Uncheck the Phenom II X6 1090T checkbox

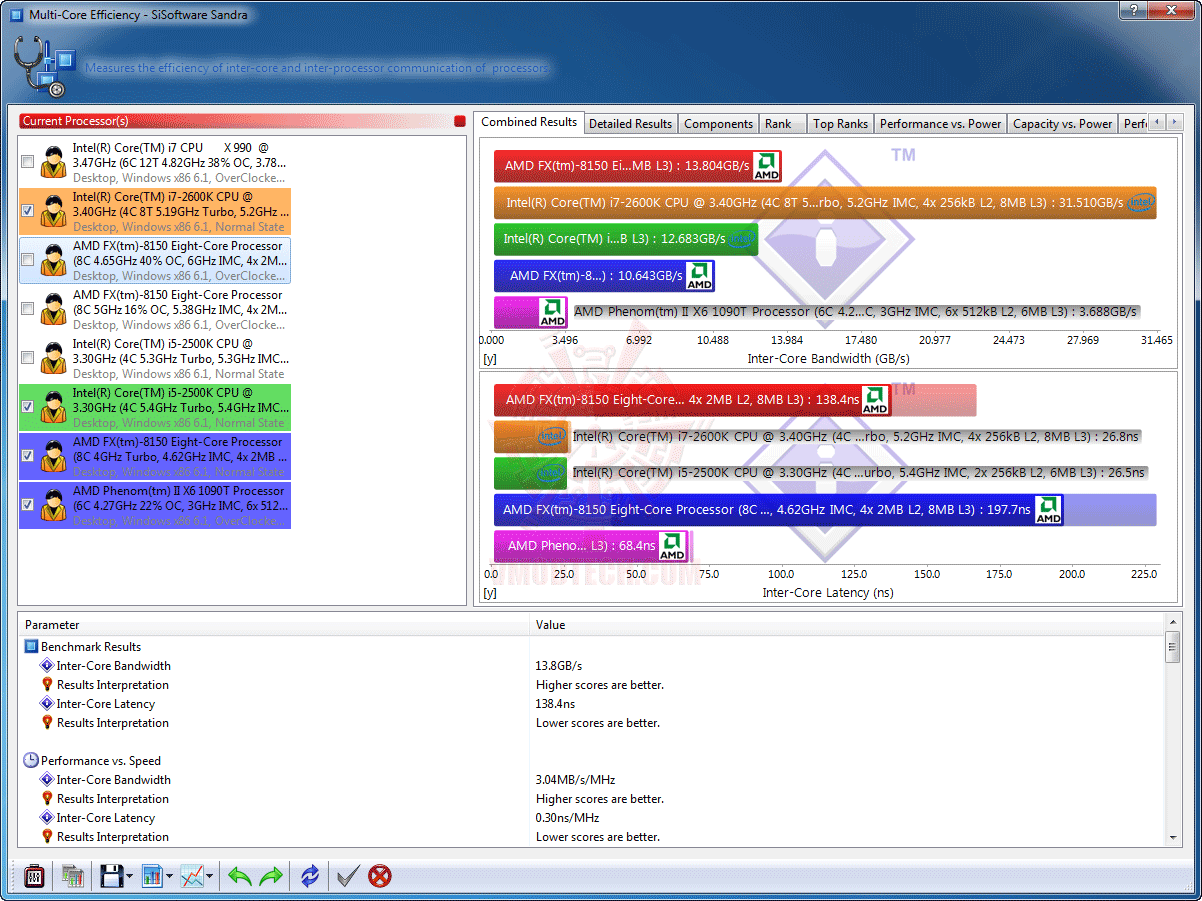(27, 505)
